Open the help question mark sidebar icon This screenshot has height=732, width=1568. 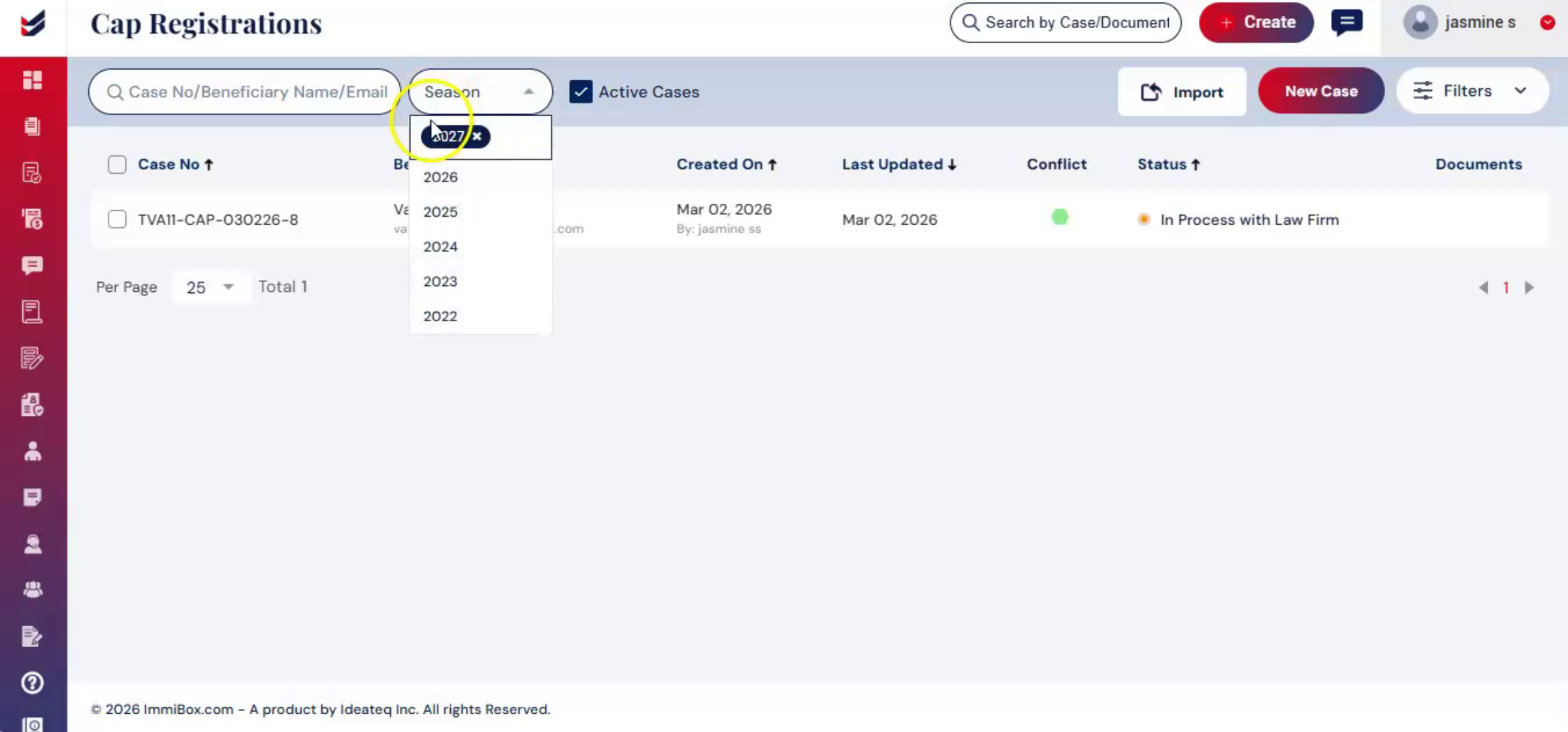click(32, 683)
